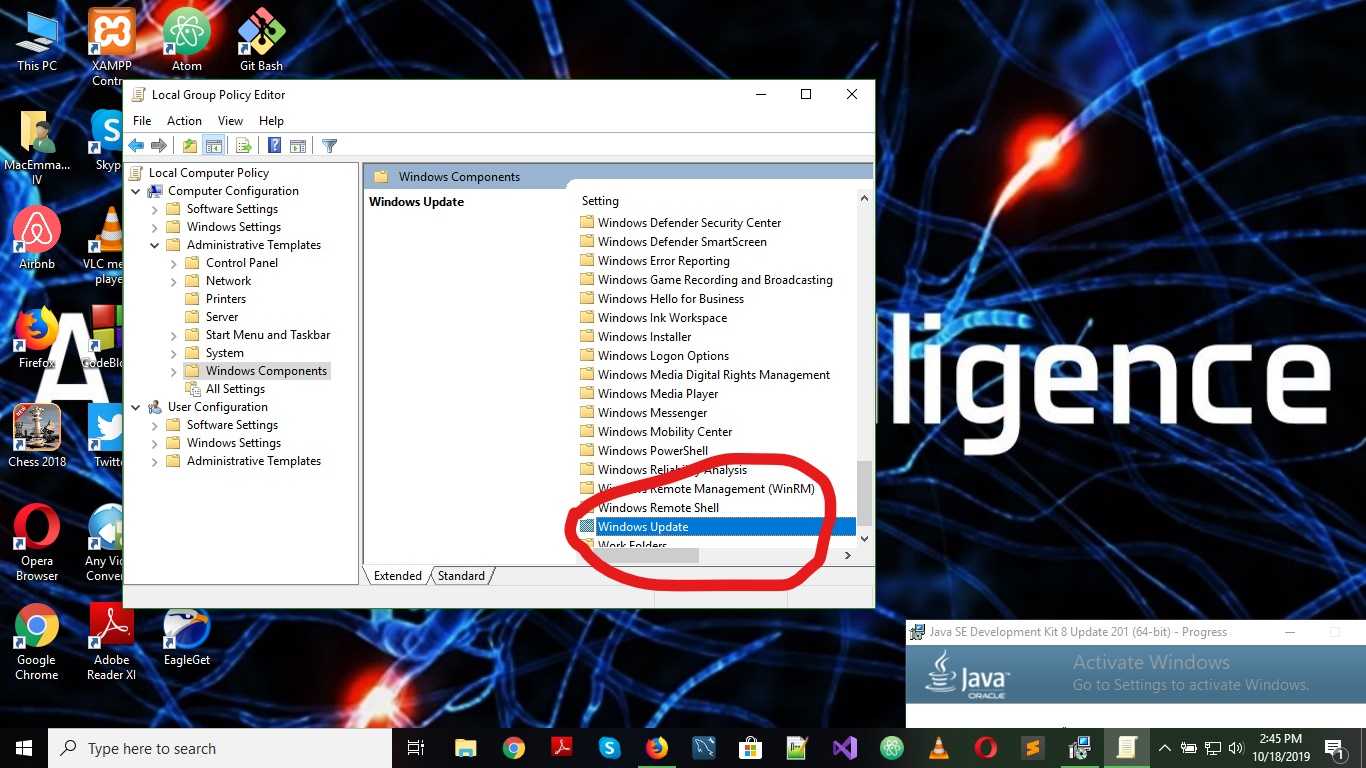Open Microsoft Store from the taskbar
1366x768 pixels.
click(750, 748)
